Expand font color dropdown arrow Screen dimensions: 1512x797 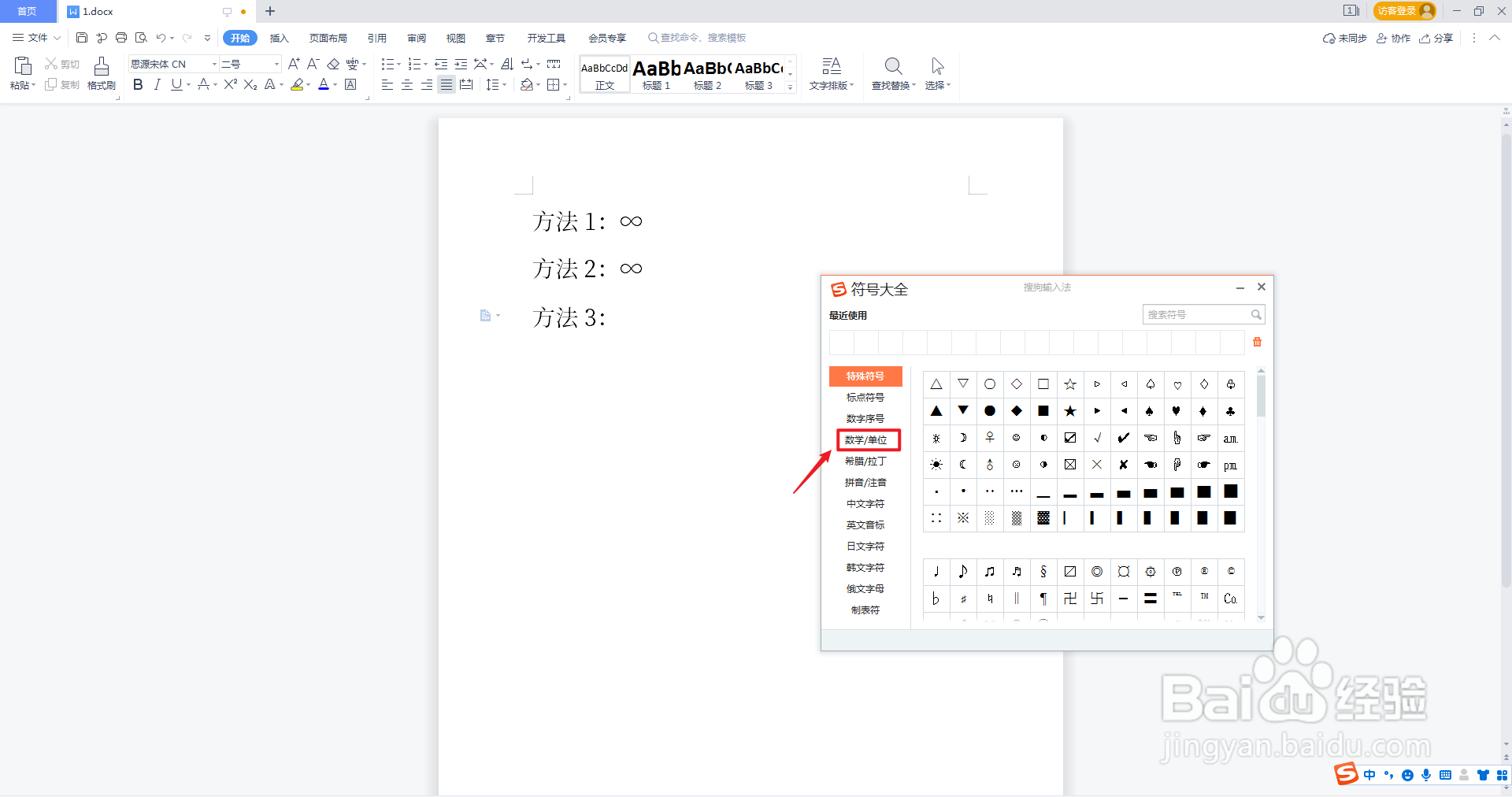tap(335, 84)
